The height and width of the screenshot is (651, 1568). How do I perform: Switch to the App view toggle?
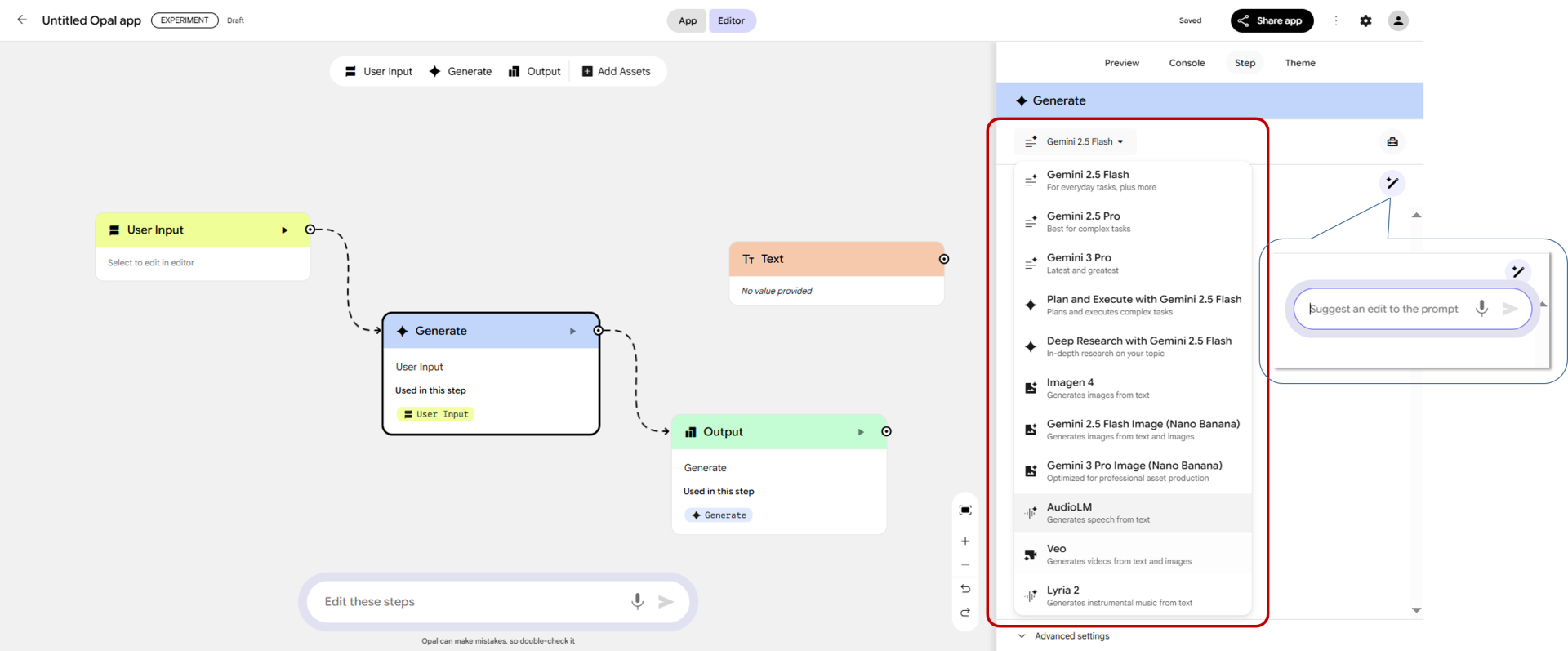688,20
